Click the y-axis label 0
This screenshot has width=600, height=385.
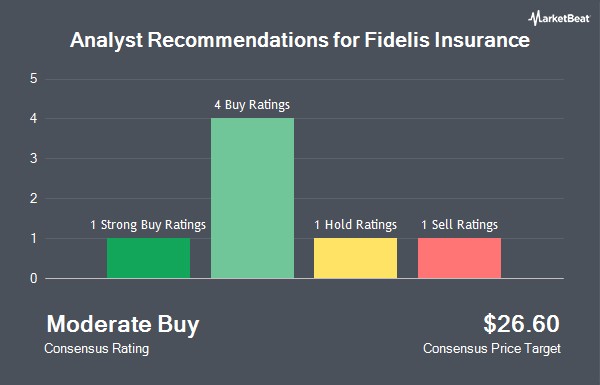pyautogui.click(x=34, y=279)
